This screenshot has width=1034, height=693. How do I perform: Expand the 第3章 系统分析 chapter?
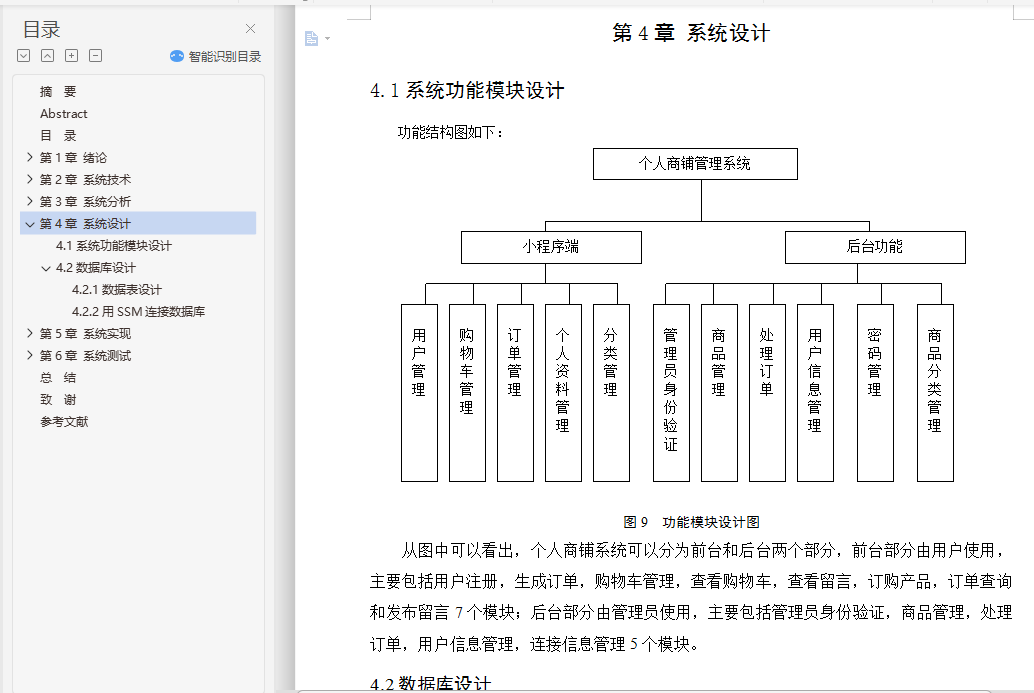(x=30, y=201)
